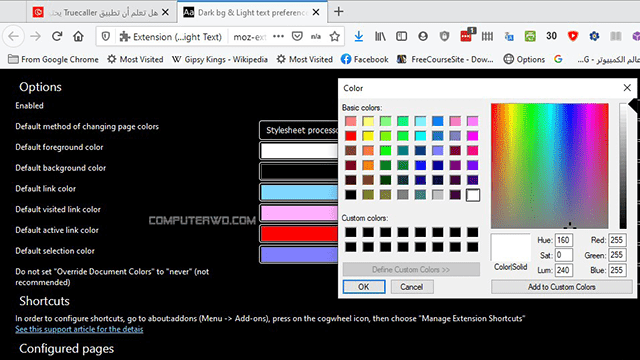
Task: Click the Color|Solid preview box
Action: [510, 247]
